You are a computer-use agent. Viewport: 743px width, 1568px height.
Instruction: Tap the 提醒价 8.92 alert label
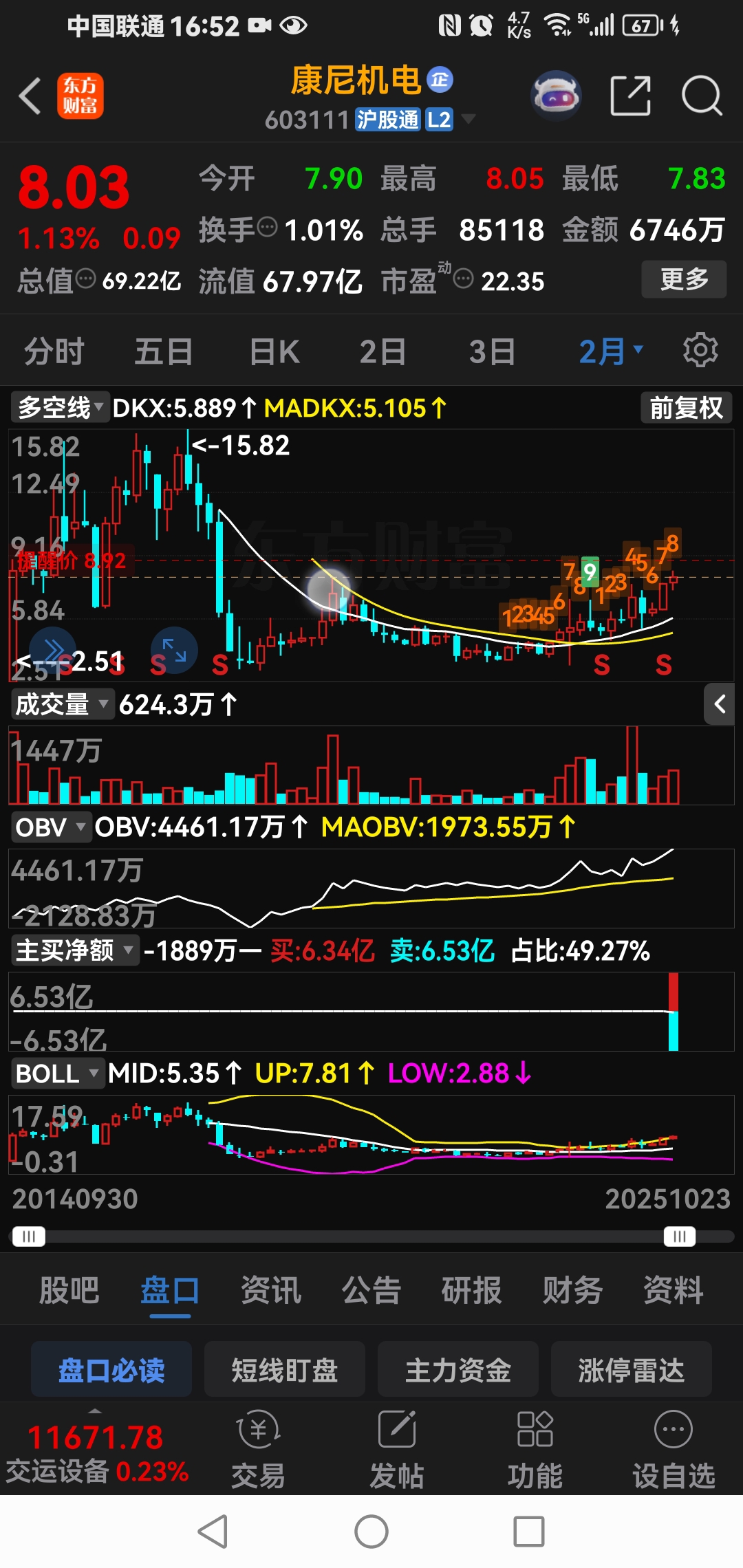click(x=71, y=560)
